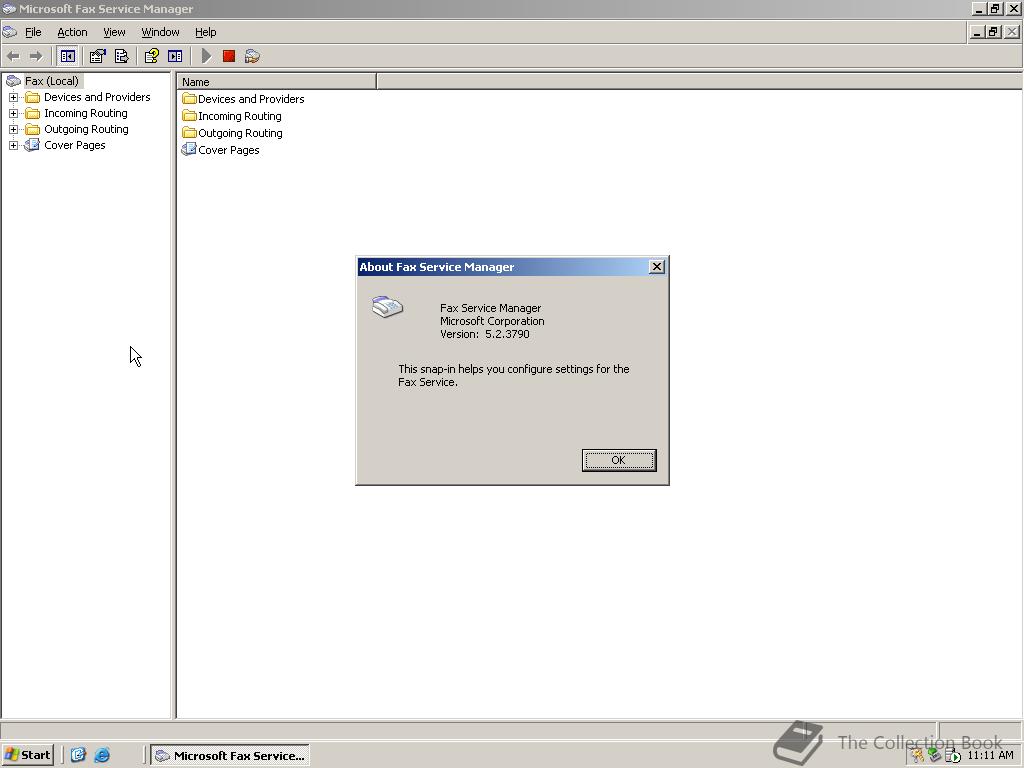The width and height of the screenshot is (1024, 768).
Task: Open the Start menu
Action: 27,755
